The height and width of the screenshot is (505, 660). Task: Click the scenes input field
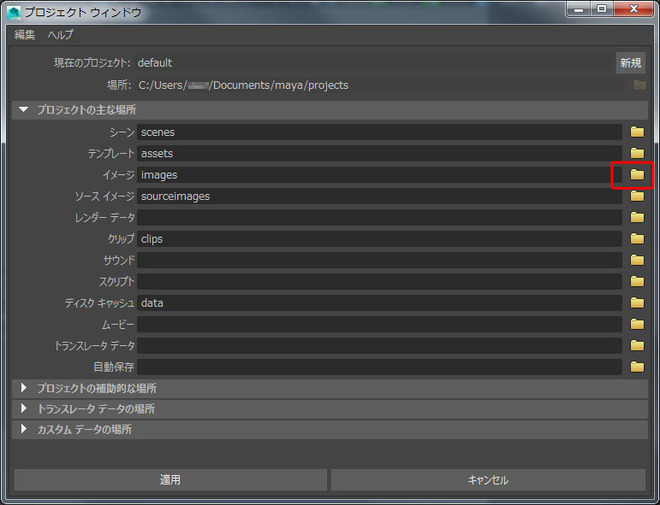(x=379, y=132)
